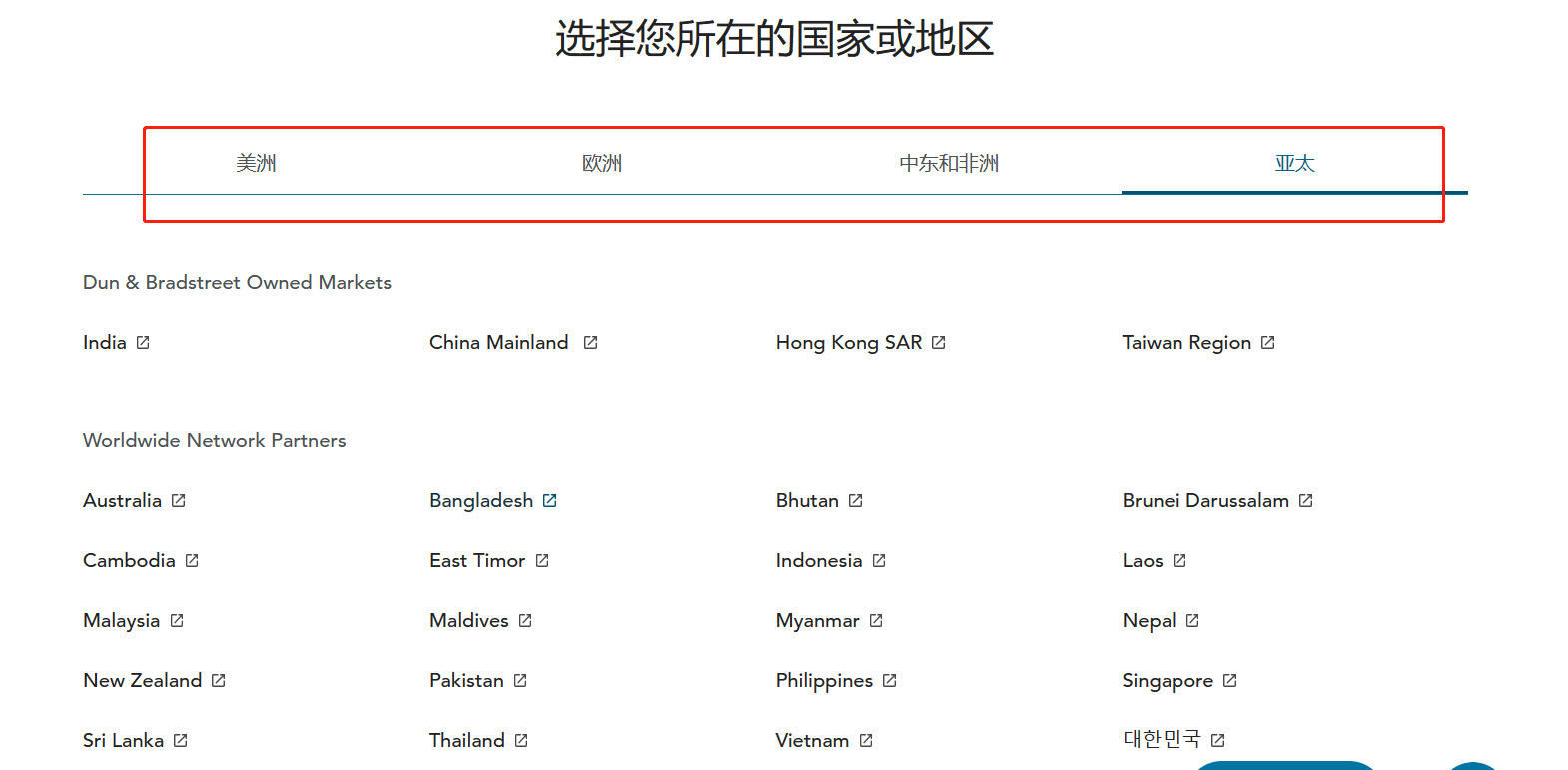Click the external-link icon next to Thailand
The image size is (1568, 770).
pos(521,740)
